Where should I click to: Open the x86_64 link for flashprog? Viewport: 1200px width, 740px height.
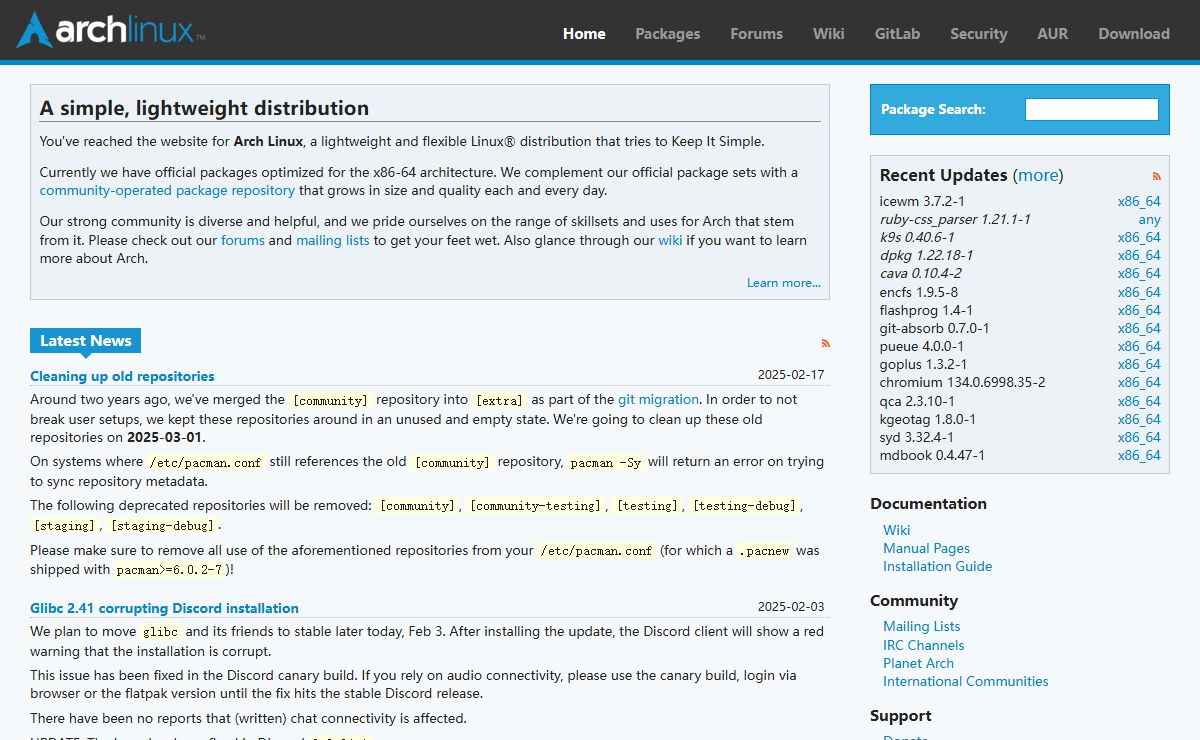point(1139,310)
